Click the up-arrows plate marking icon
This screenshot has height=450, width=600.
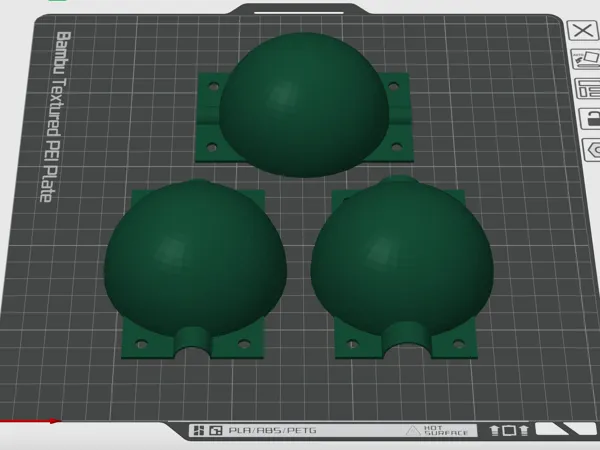[x=509, y=430]
